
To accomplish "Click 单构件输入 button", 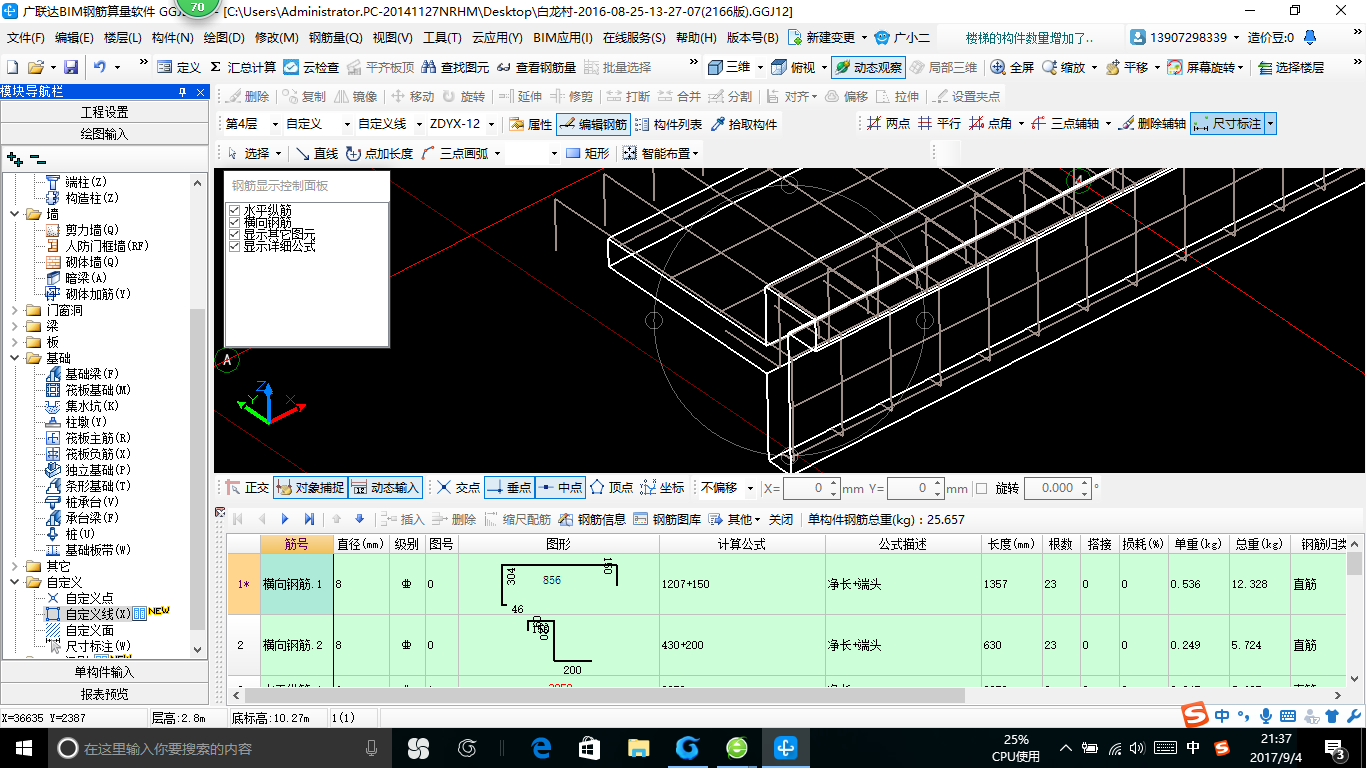I will click(x=104, y=672).
